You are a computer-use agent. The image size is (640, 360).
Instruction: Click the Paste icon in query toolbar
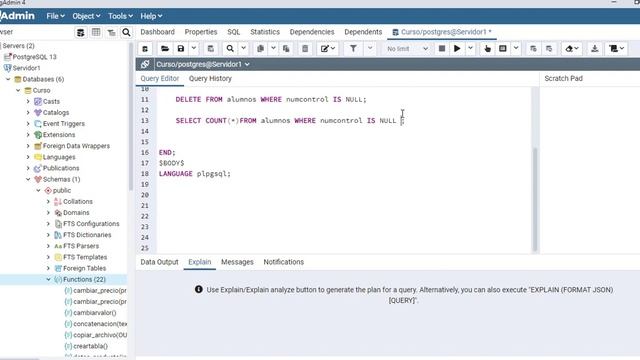coord(286,49)
